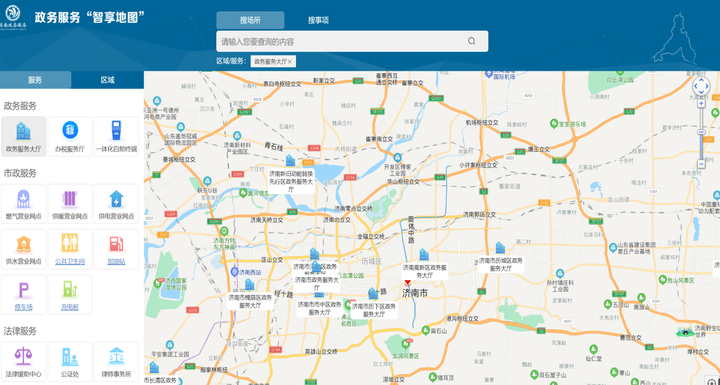
Task: Click the map zoom level slider handle
Action: click(x=701, y=132)
